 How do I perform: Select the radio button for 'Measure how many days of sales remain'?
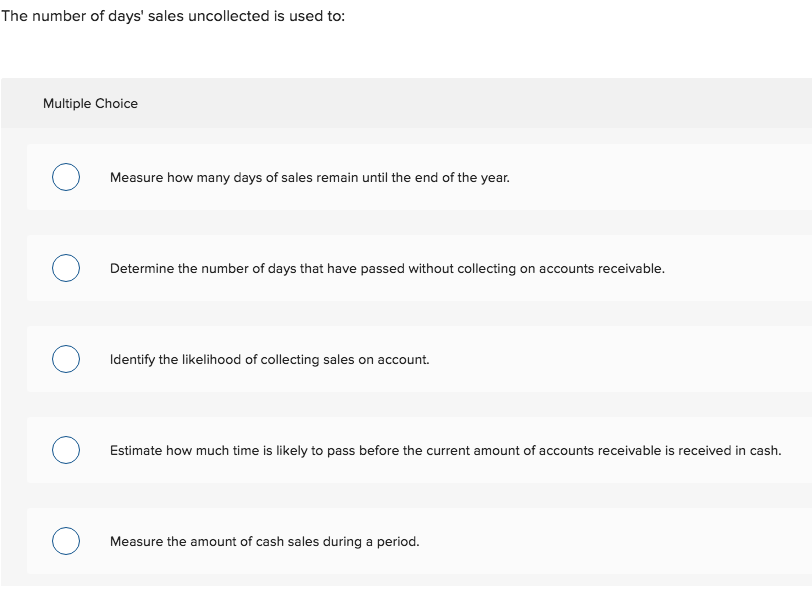[x=65, y=177]
